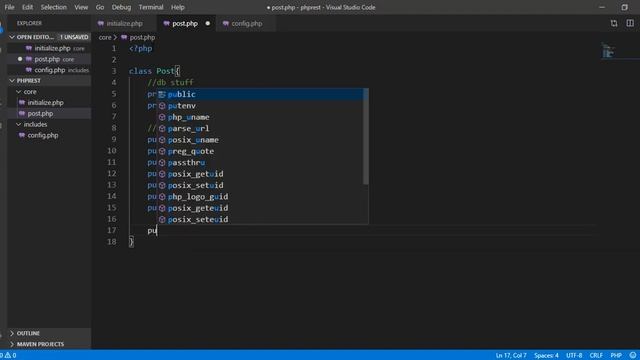The height and width of the screenshot is (360, 640).
Task: Choose the 'posix_uname' autocomplete suggestion
Action: coord(260,140)
